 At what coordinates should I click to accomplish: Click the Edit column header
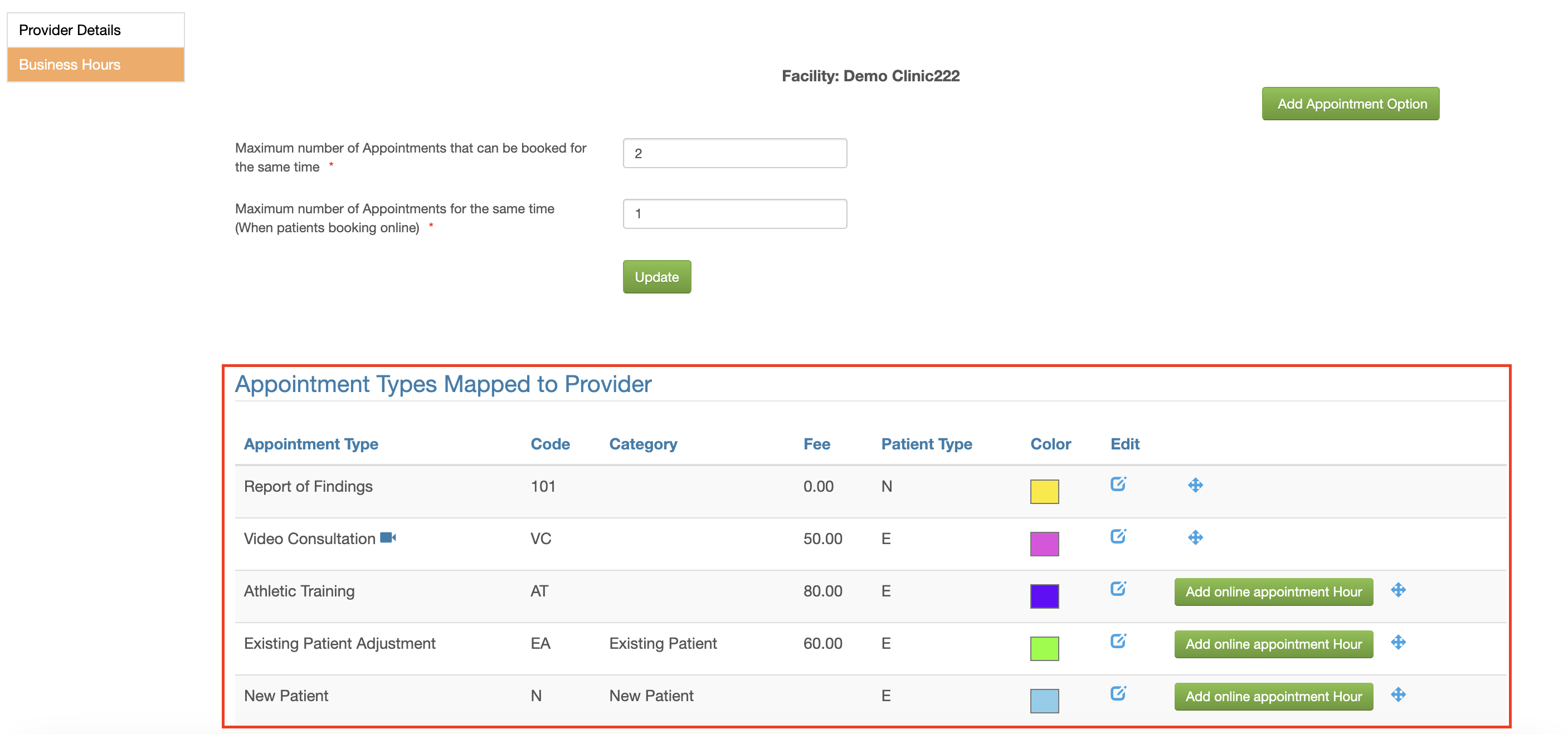tap(1125, 444)
